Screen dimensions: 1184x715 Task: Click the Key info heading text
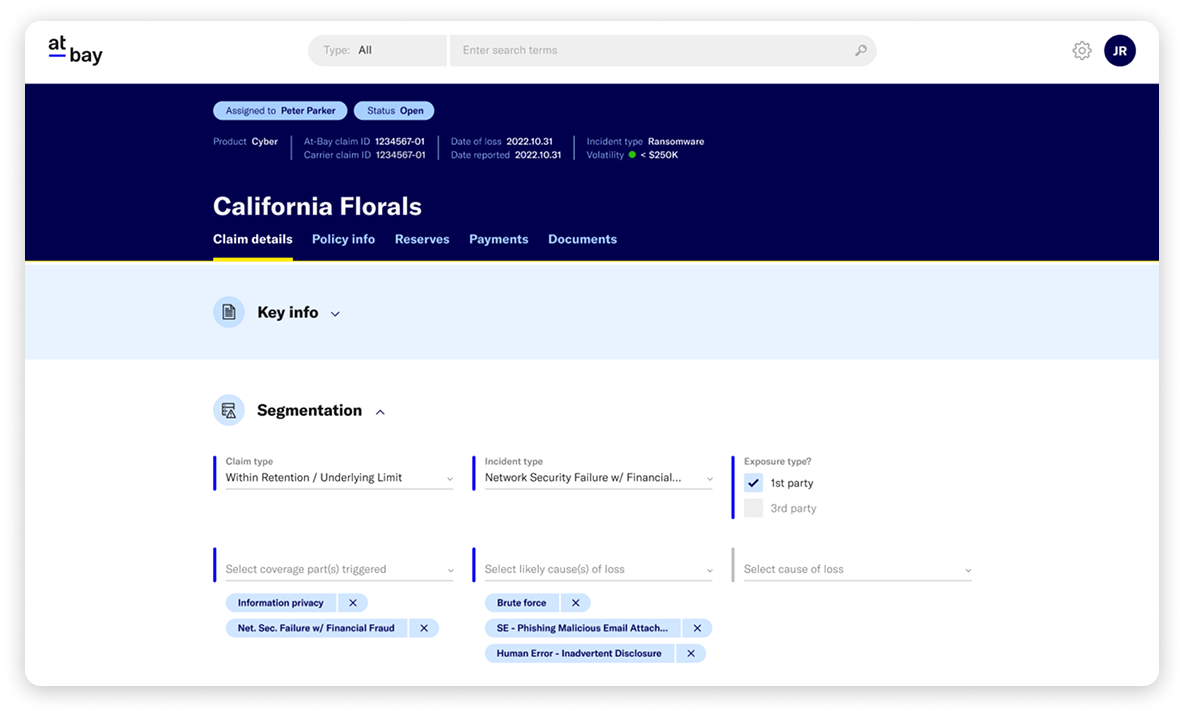click(288, 313)
